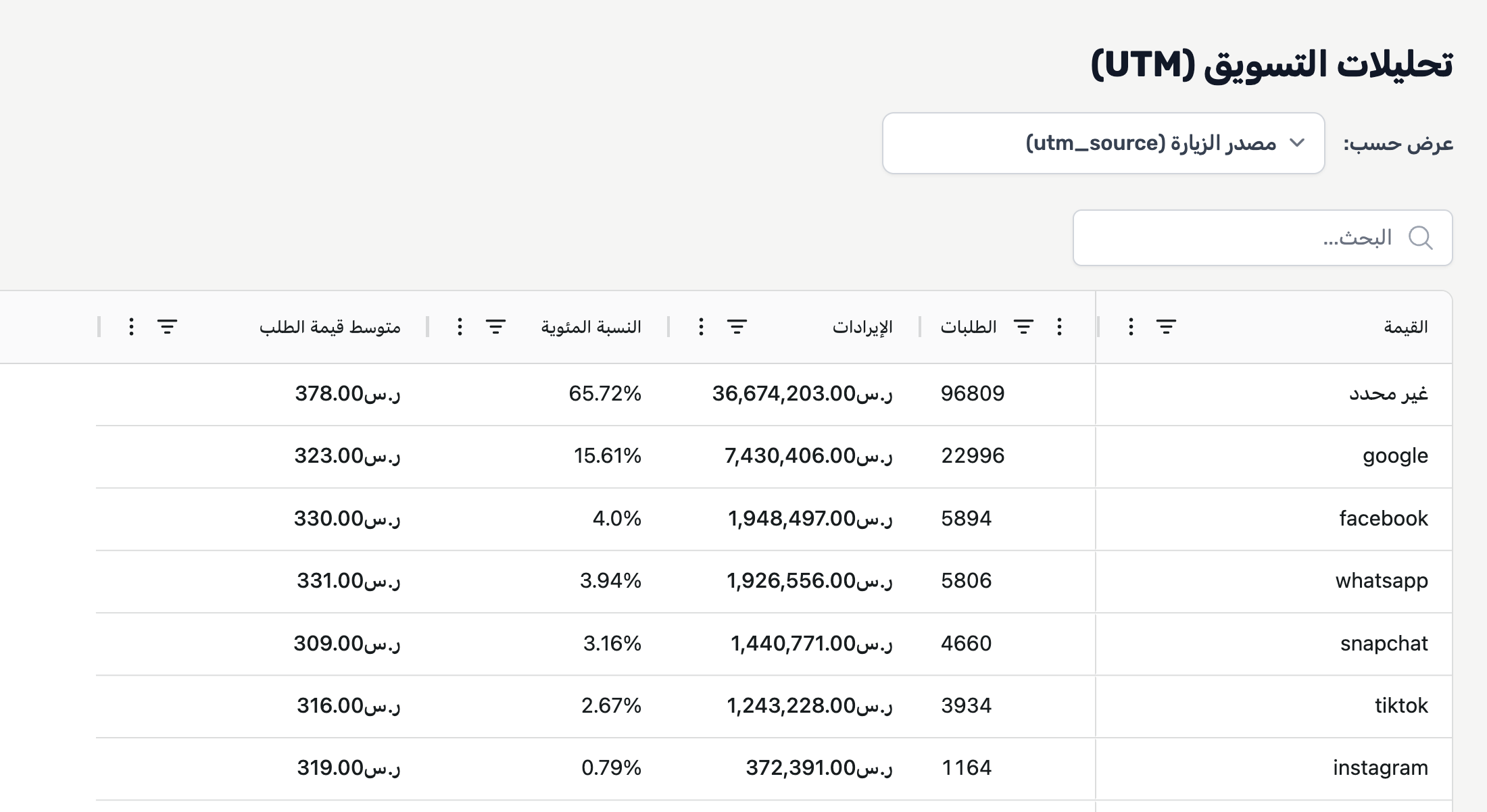Open the three-dot menu on الإيرادات column
Image resolution: width=1487 pixels, height=812 pixels.
tap(701, 326)
